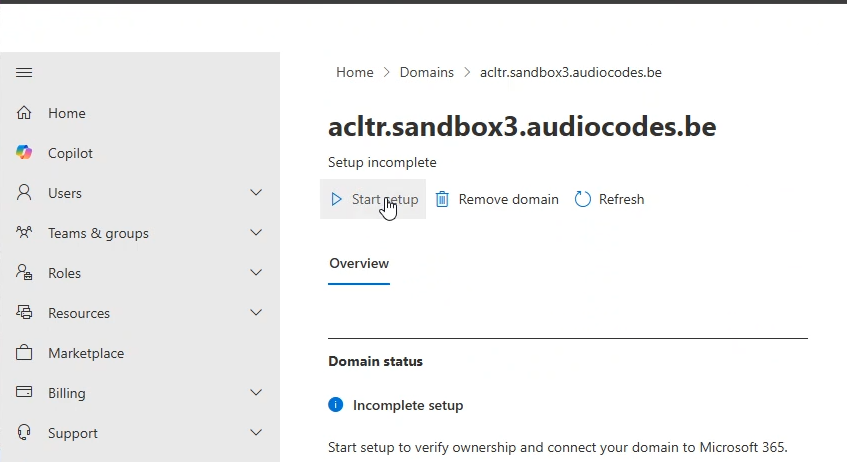
Task: Click the Marketplace shopping bag icon
Action: (x=24, y=353)
